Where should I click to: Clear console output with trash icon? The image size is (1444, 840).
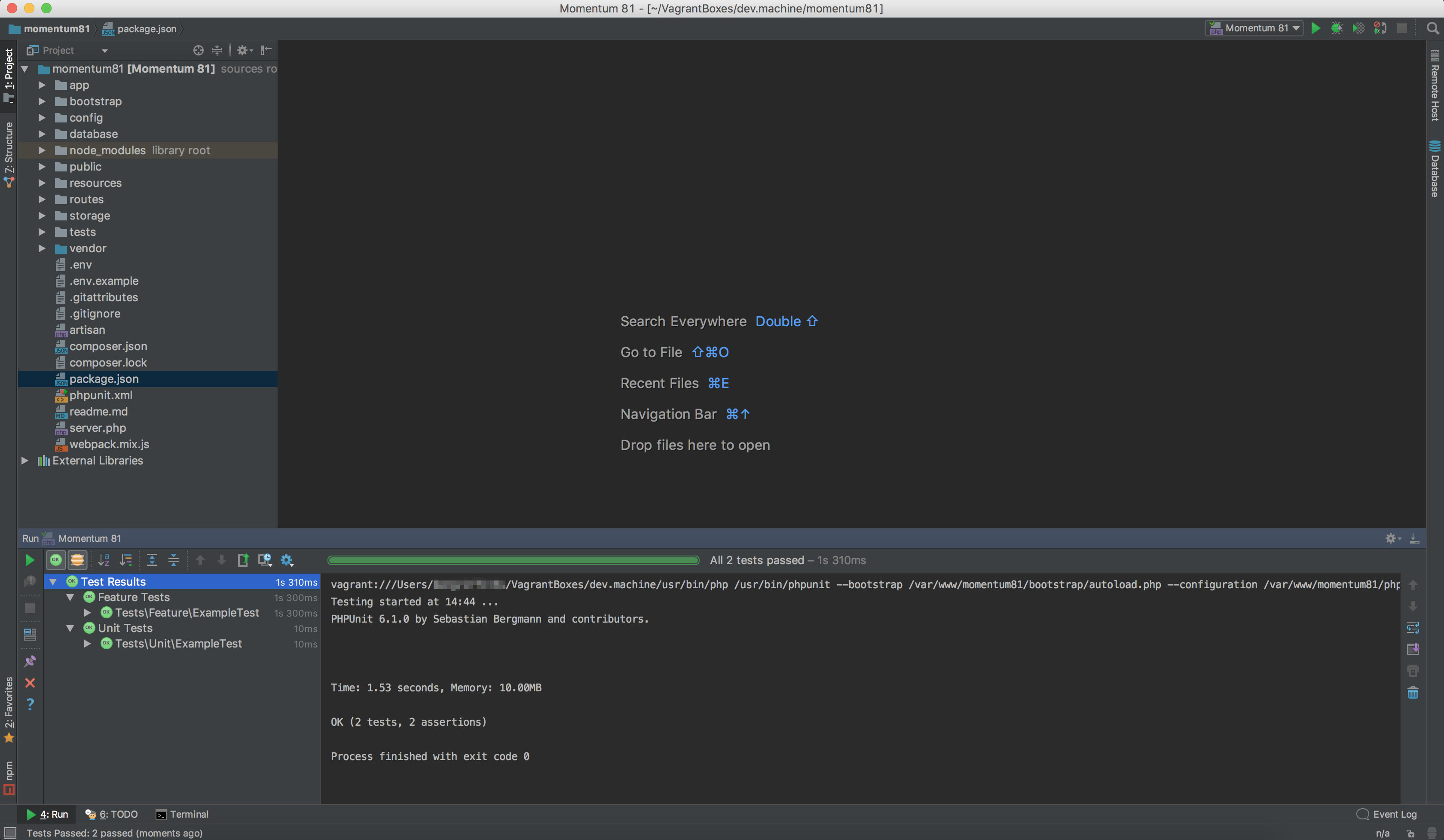pyautogui.click(x=1413, y=693)
